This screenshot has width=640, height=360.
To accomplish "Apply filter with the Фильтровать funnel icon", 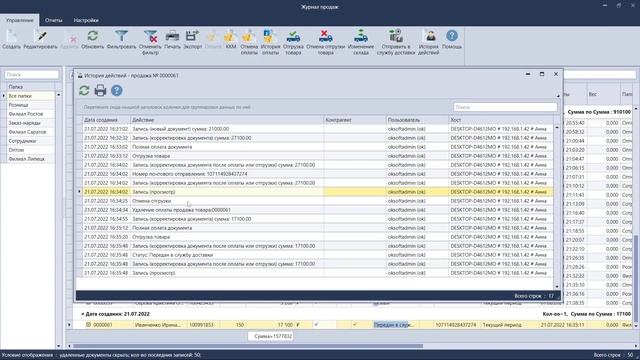I will click(121, 36).
